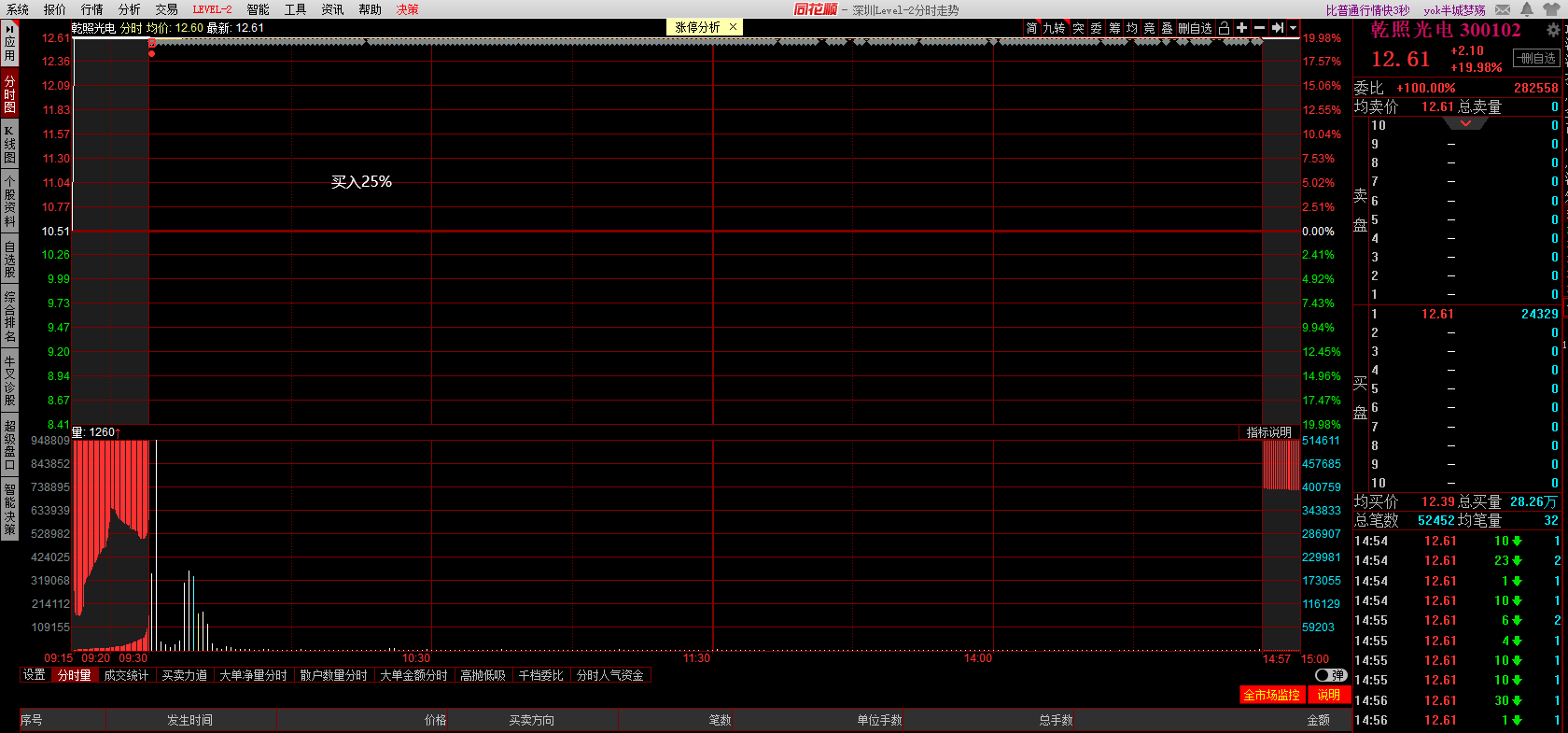Image resolution: width=1568 pixels, height=733 pixels.
Task: Open quote panel settings gear
Action: tap(1553, 30)
